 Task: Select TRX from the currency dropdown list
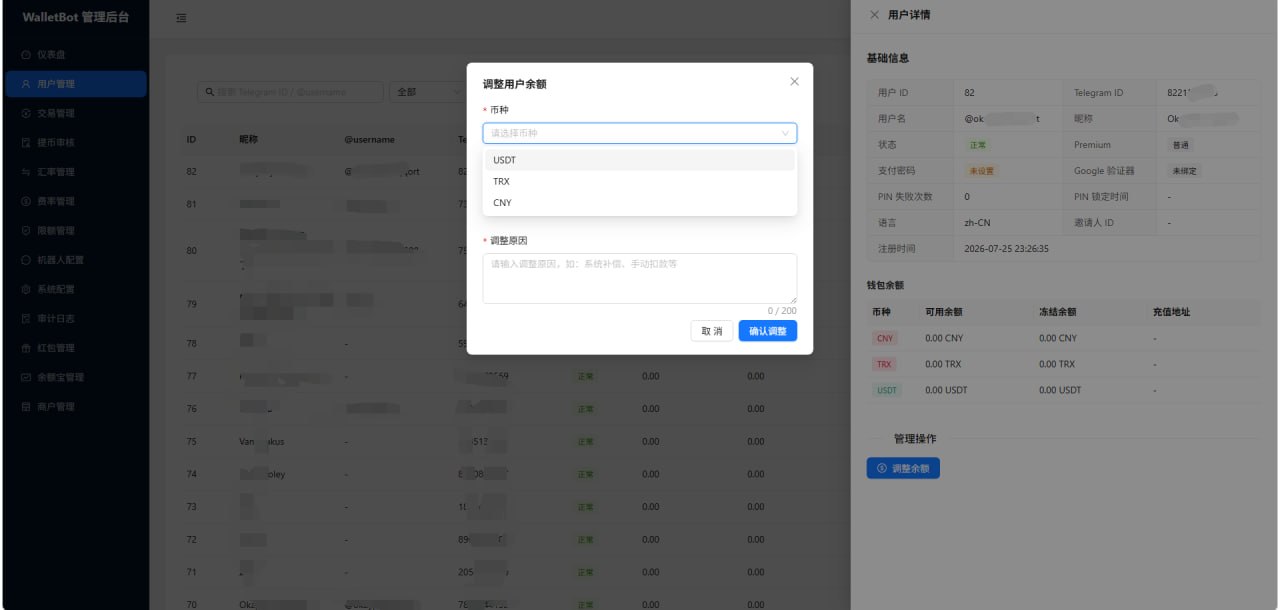640,181
